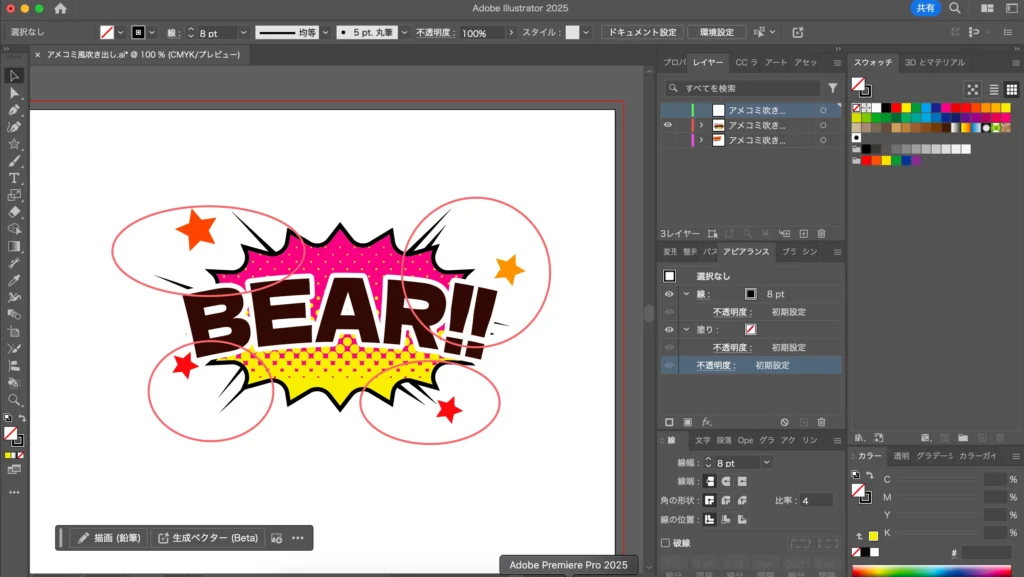Toggle visibility eye of 線 appearance attribute
This screenshot has height=577, width=1024.
coord(669,294)
